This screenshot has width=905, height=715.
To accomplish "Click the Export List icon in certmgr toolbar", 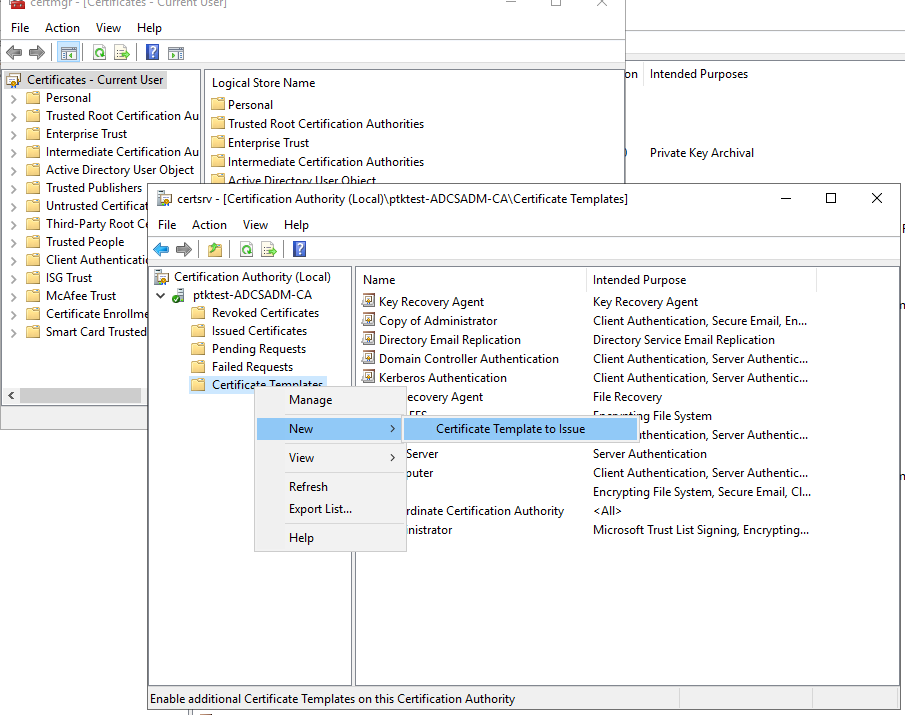I will click(122, 53).
